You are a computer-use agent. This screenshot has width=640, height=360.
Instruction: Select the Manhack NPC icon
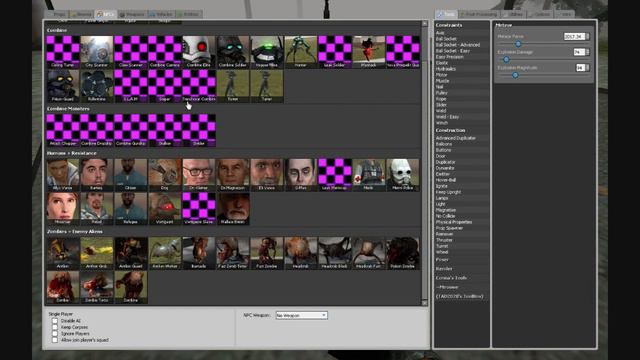click(369, 51)
